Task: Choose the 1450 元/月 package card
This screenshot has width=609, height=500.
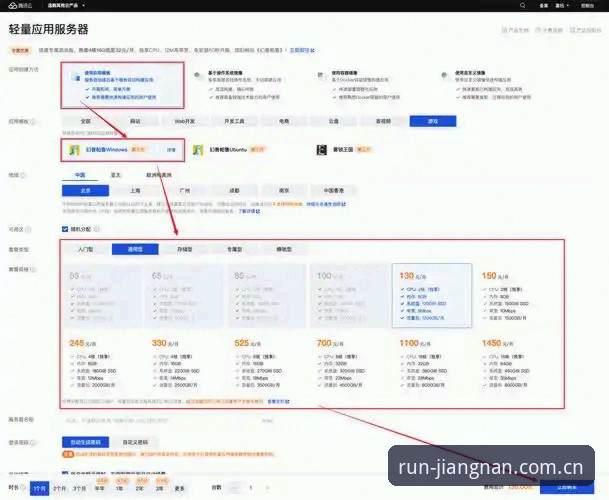Action: 515,364
